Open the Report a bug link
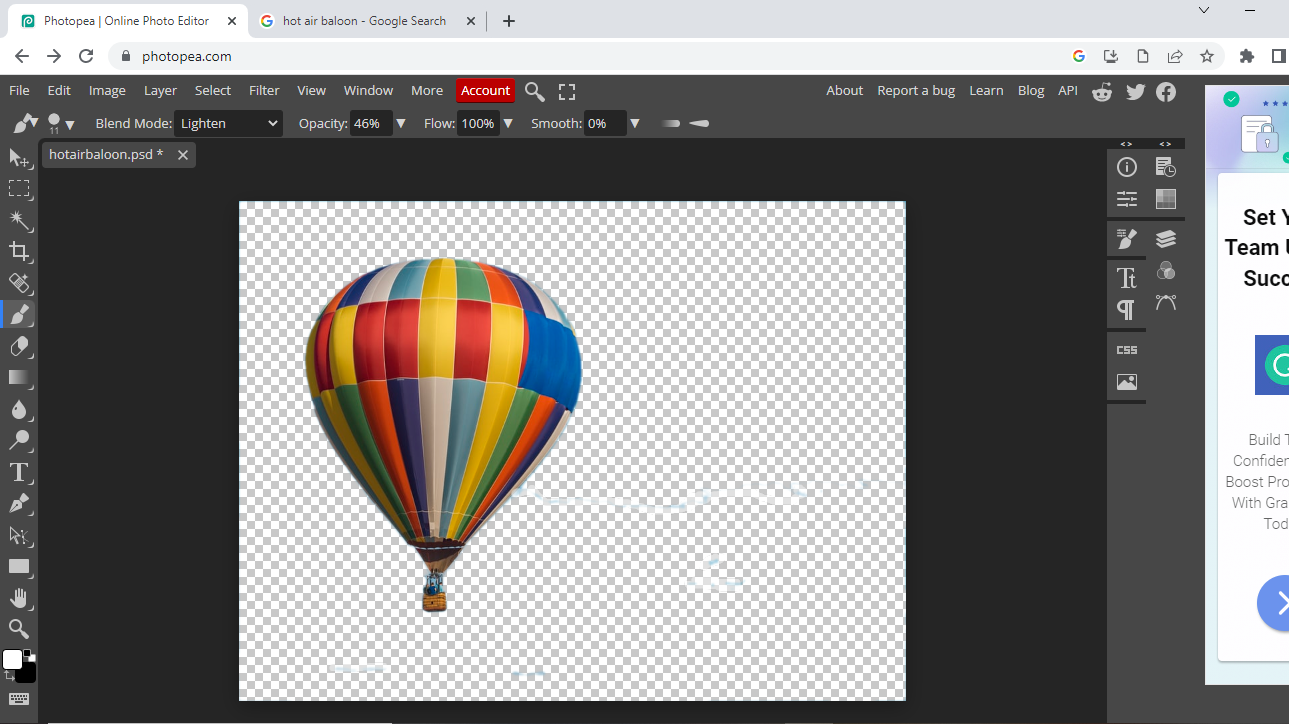The width and height of the screenshot is (1289, 724). [x=916, y=90]
